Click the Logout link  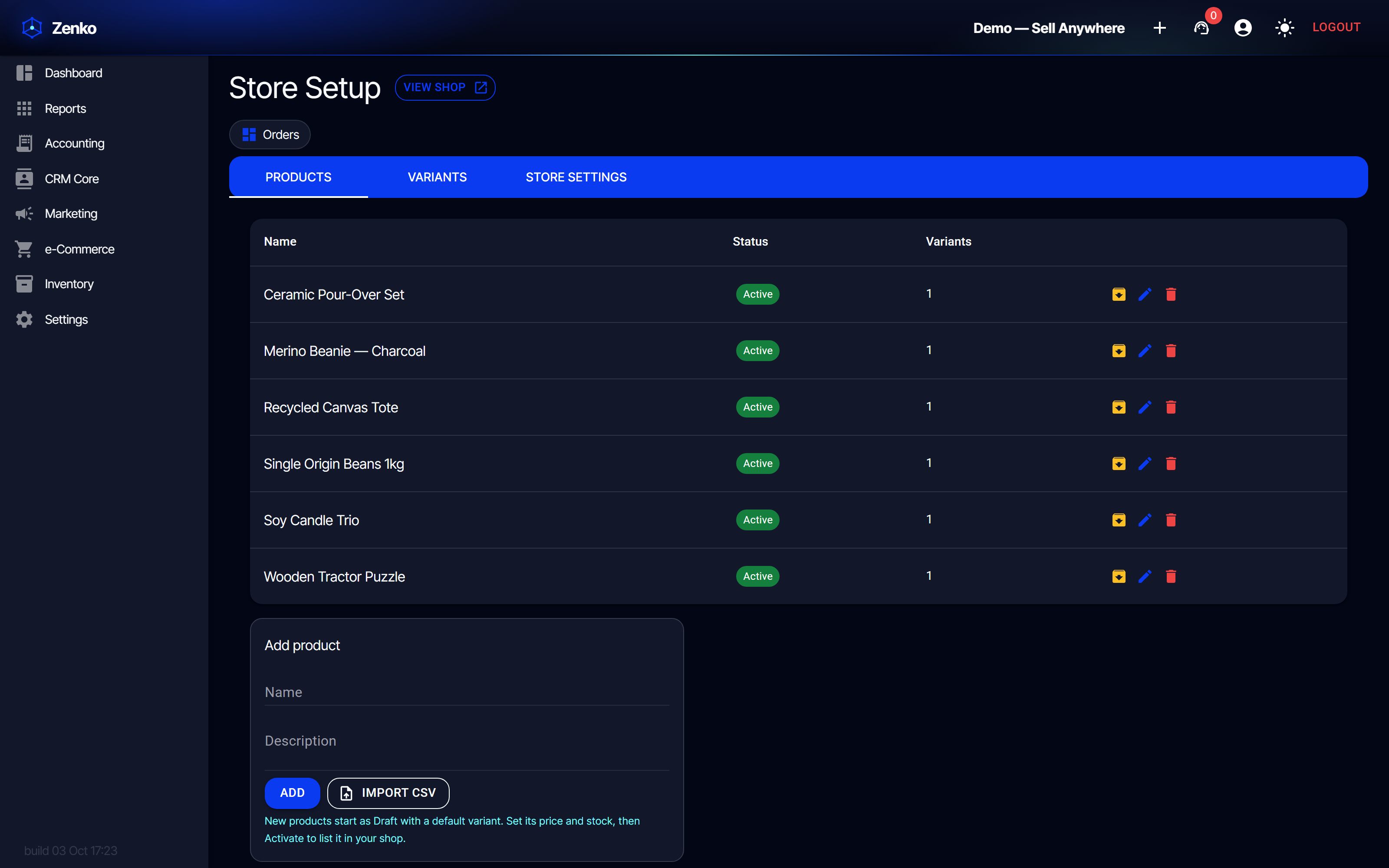click(1336, 27)
